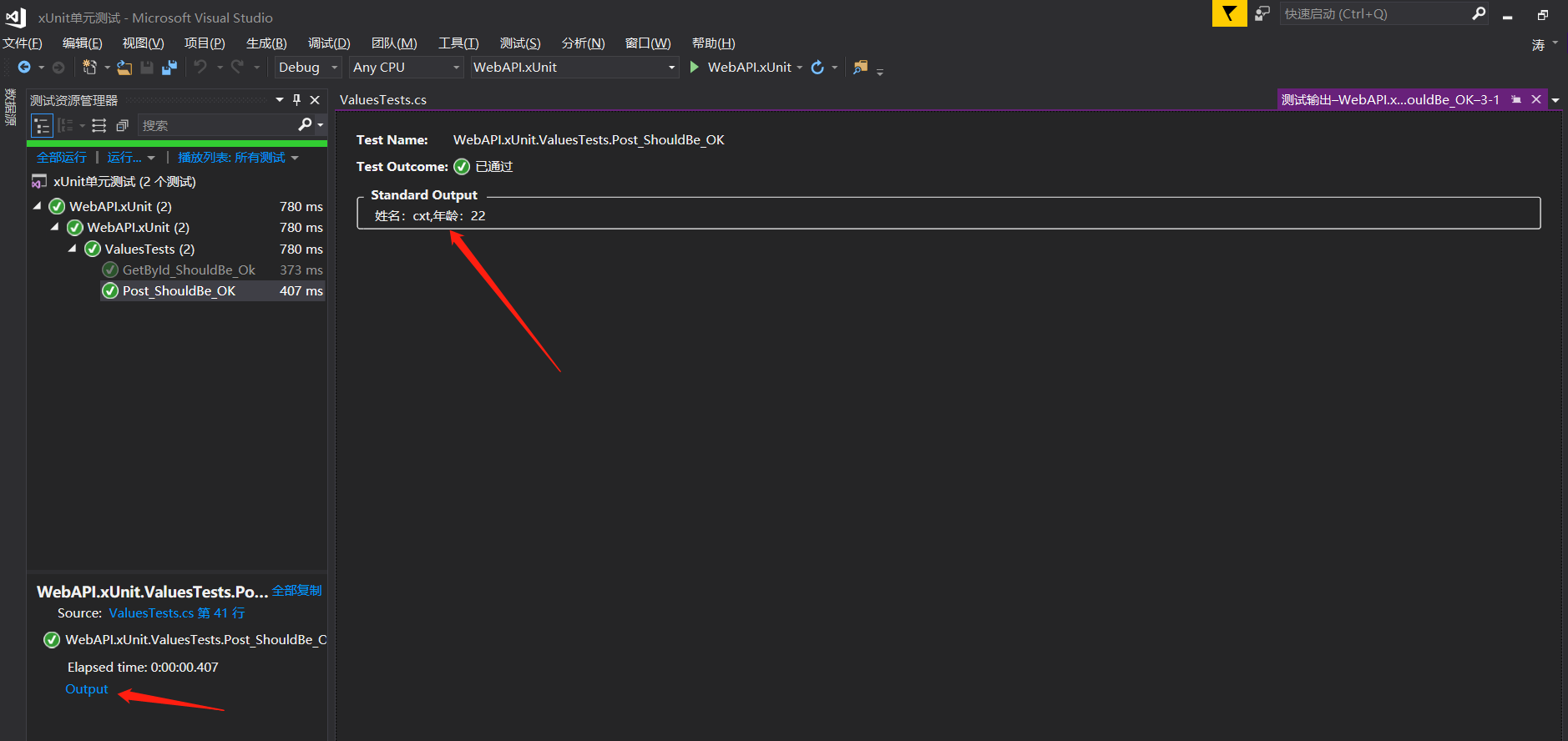Open the toolbar overflow options arrow

(880, 72)
